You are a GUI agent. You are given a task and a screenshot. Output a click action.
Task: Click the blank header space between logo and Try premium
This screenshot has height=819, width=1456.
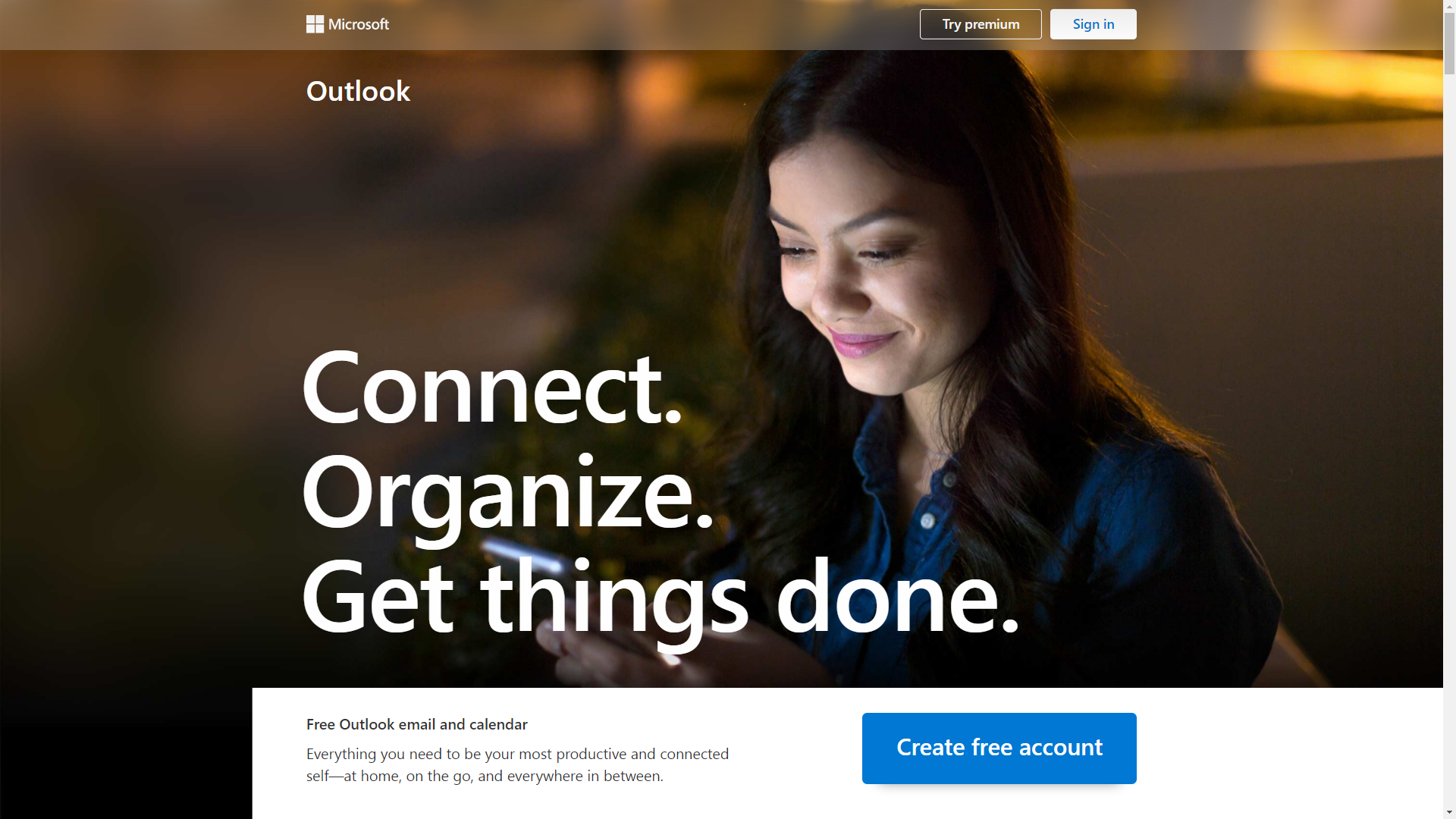point(654,24)
